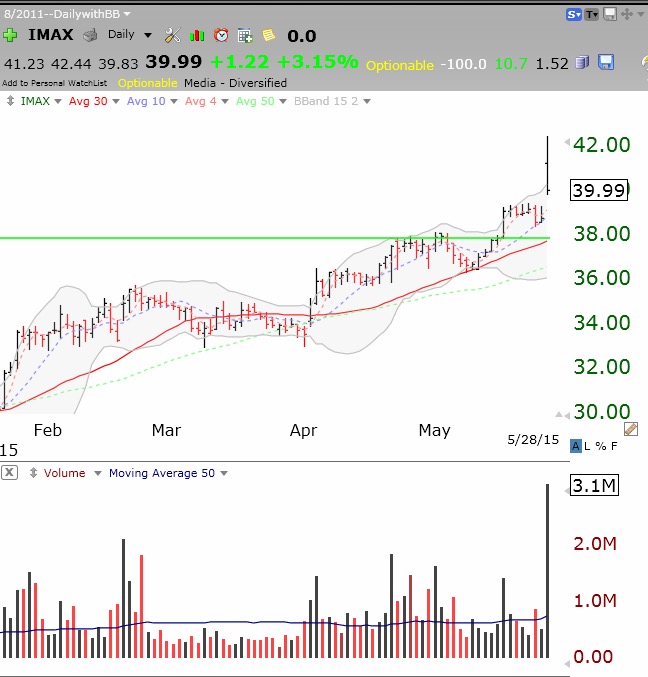Open the Daily timeframe dropdown
Screen dimensions: 648x677
click(x=129, y=35)
